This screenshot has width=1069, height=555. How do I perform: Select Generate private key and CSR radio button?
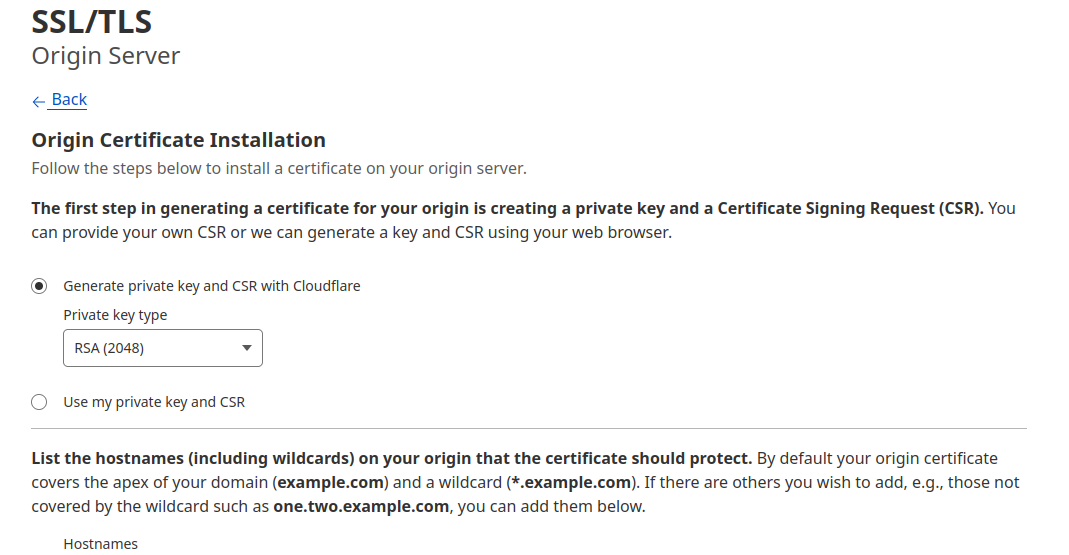(x=39, y=286)
